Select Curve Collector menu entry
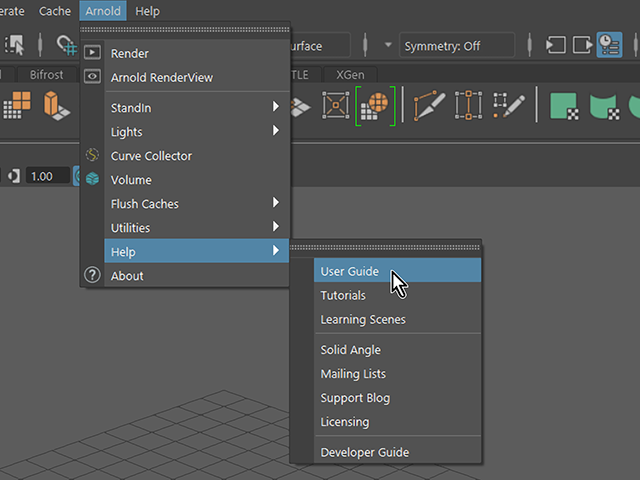This screenshot has height=480, width=640. click(197, 156)
